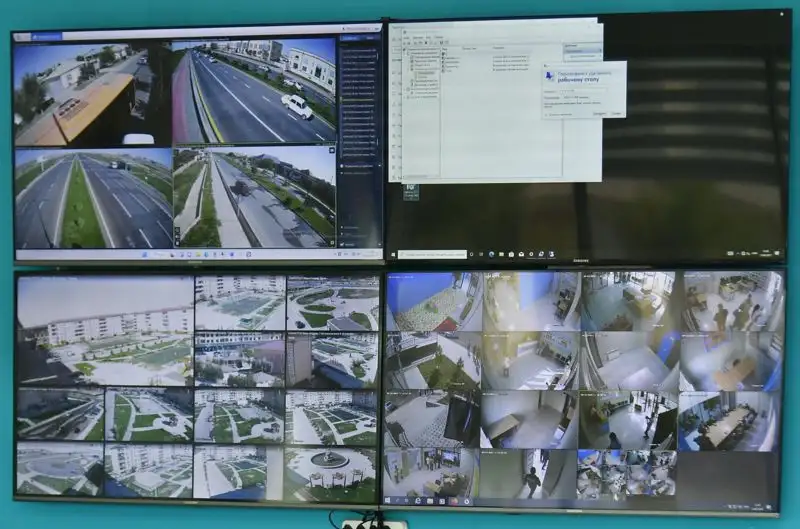The width and height of the screenshot is (800, 529).
Task: Expand Show Options in Remote Desktop dialog
Action: coord(556,113)
